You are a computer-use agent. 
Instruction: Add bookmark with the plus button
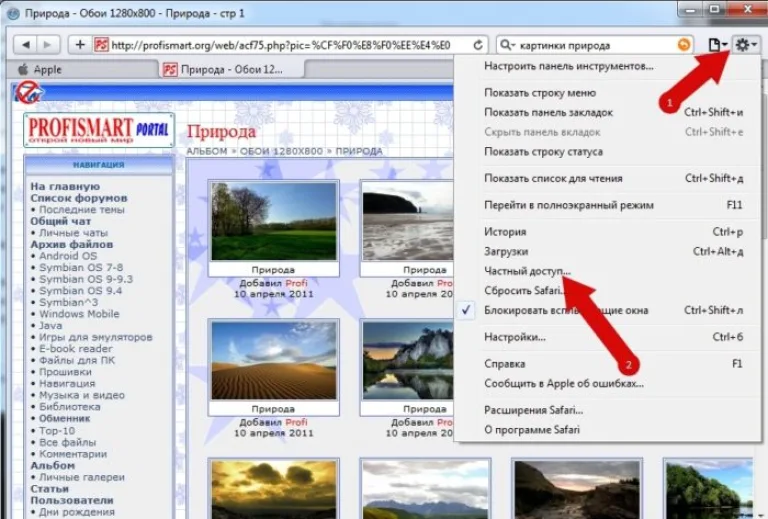coord(80,45)
